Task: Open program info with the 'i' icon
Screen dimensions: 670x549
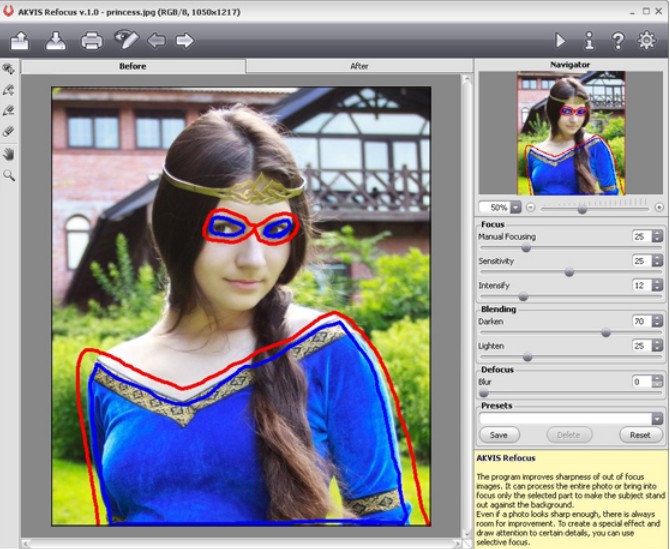Action: click(589, 41)
